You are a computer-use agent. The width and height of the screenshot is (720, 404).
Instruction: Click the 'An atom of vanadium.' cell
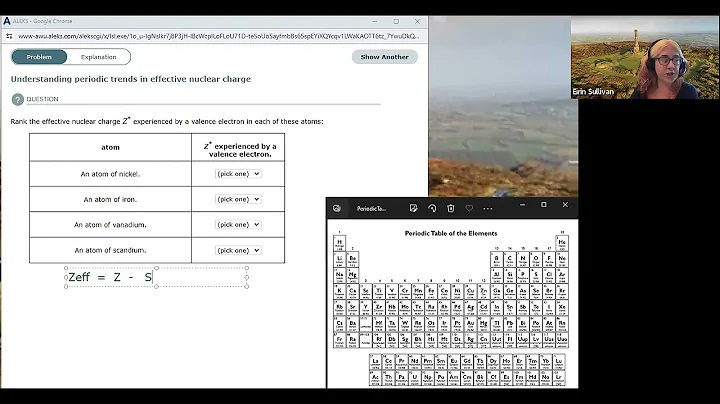point(110,224)
